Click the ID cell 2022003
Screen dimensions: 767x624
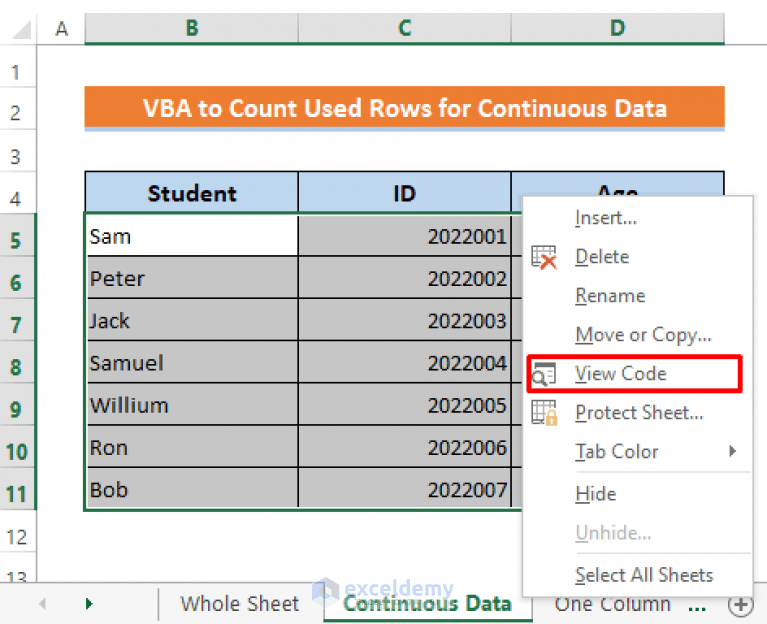(404, 320)
